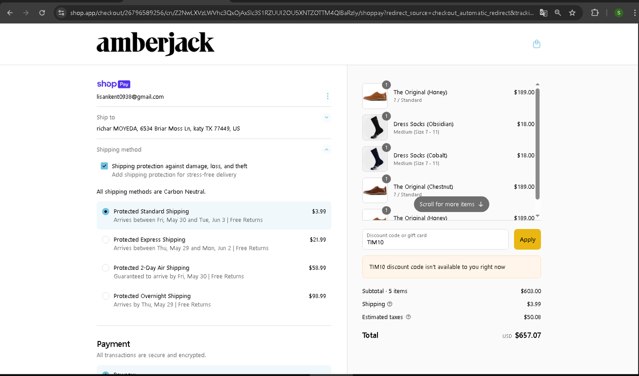
Task: Click the yellow Apply button
Action: pos(527,240)
